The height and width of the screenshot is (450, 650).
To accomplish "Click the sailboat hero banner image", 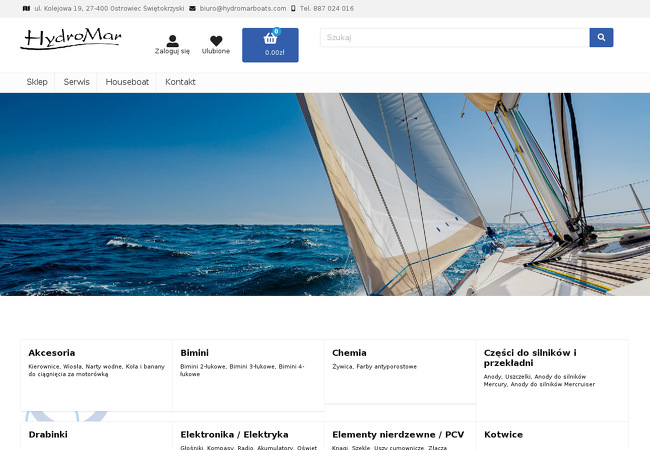I will [325, 194].
